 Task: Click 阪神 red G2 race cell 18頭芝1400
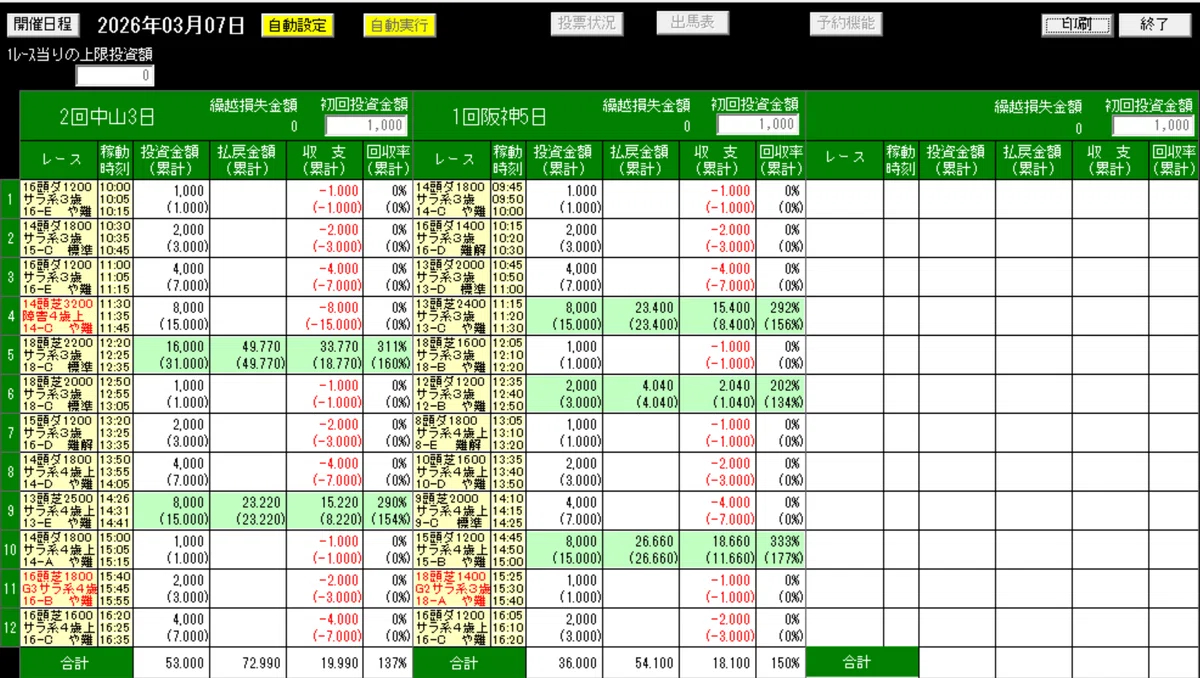tap(451, 588)
